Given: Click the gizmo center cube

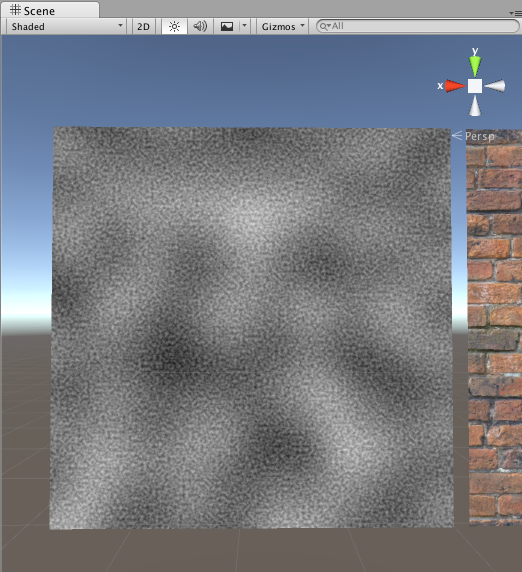Looking at the screenshot, I should coord(475,86).
